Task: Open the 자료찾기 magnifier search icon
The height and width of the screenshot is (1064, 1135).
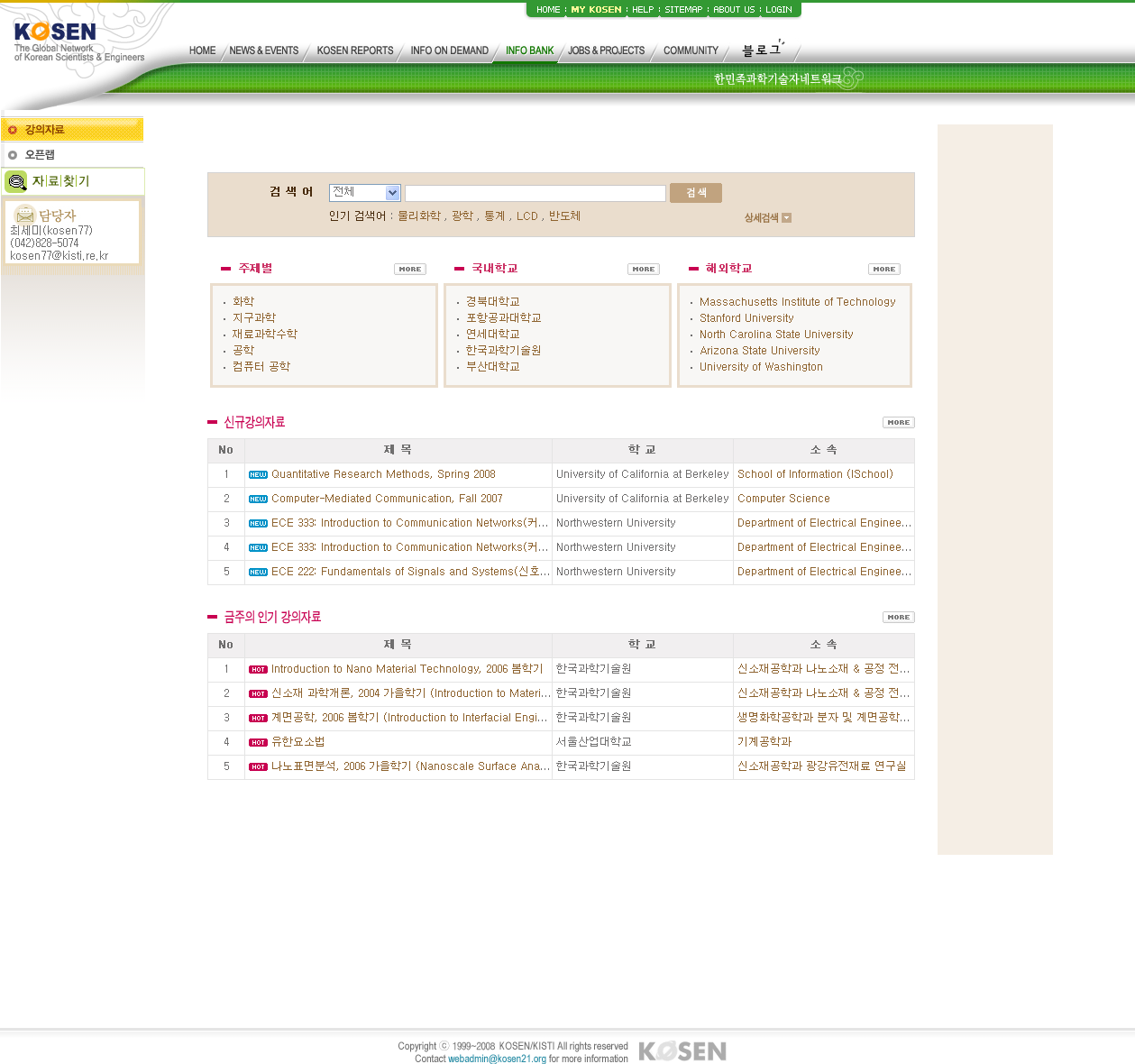Action: coord(17,182)
